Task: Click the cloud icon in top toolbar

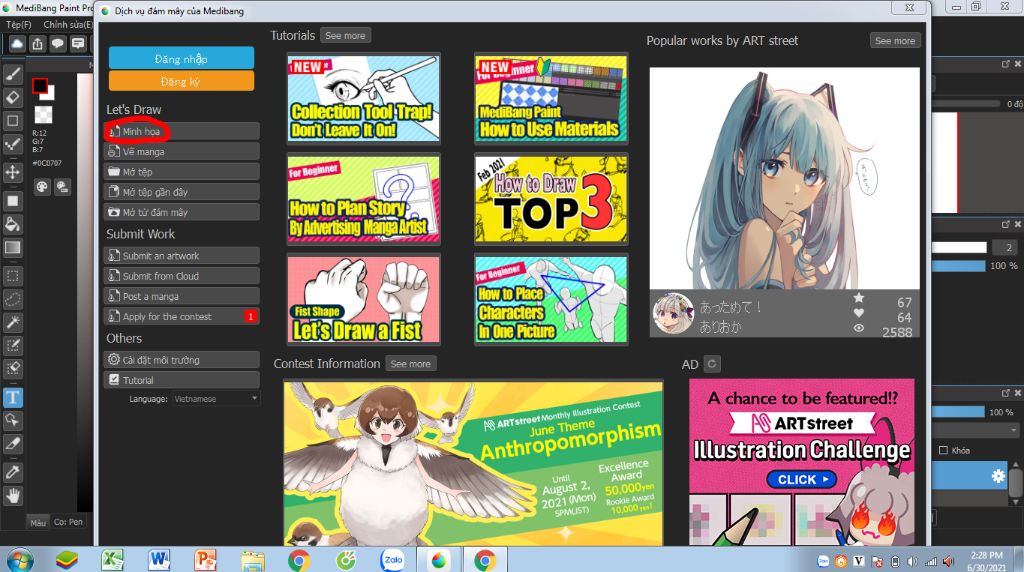Action: coord(17,44)
